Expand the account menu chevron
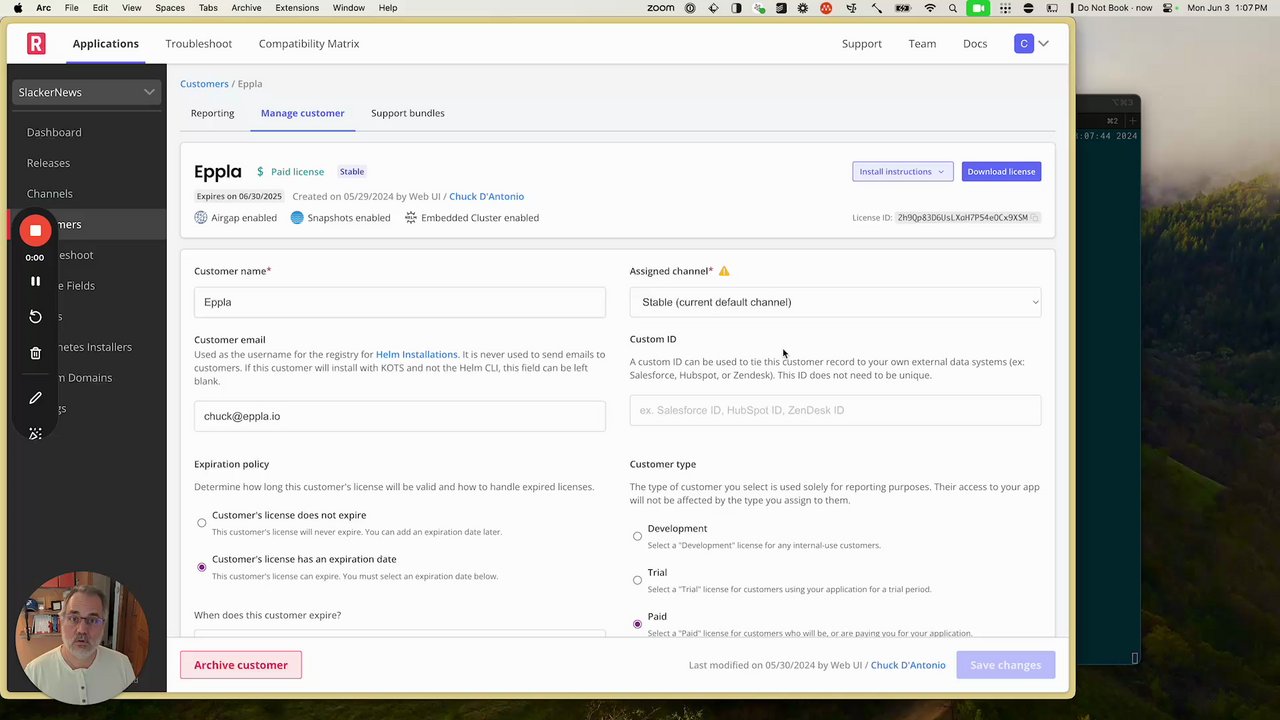Image resolution: width=1280 pixels, height=720 pixels. click(x=1043, y=43)
